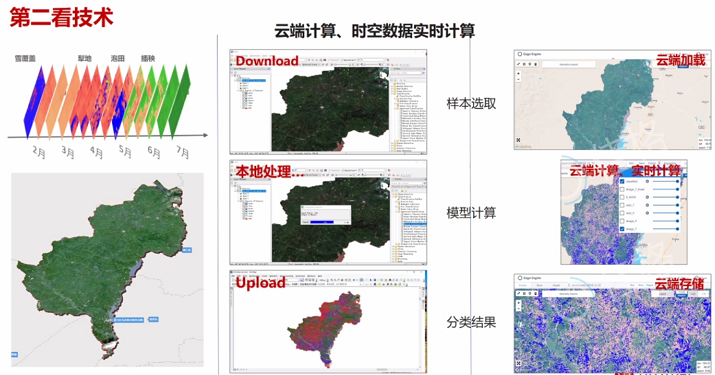This screenshot has width=715, height=375.
Task: Click the 样本选取 text
Action: coord(471,104)
